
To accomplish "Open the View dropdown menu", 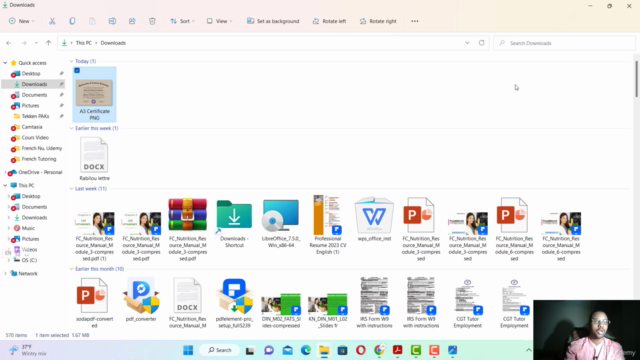I will pos(219,21).
